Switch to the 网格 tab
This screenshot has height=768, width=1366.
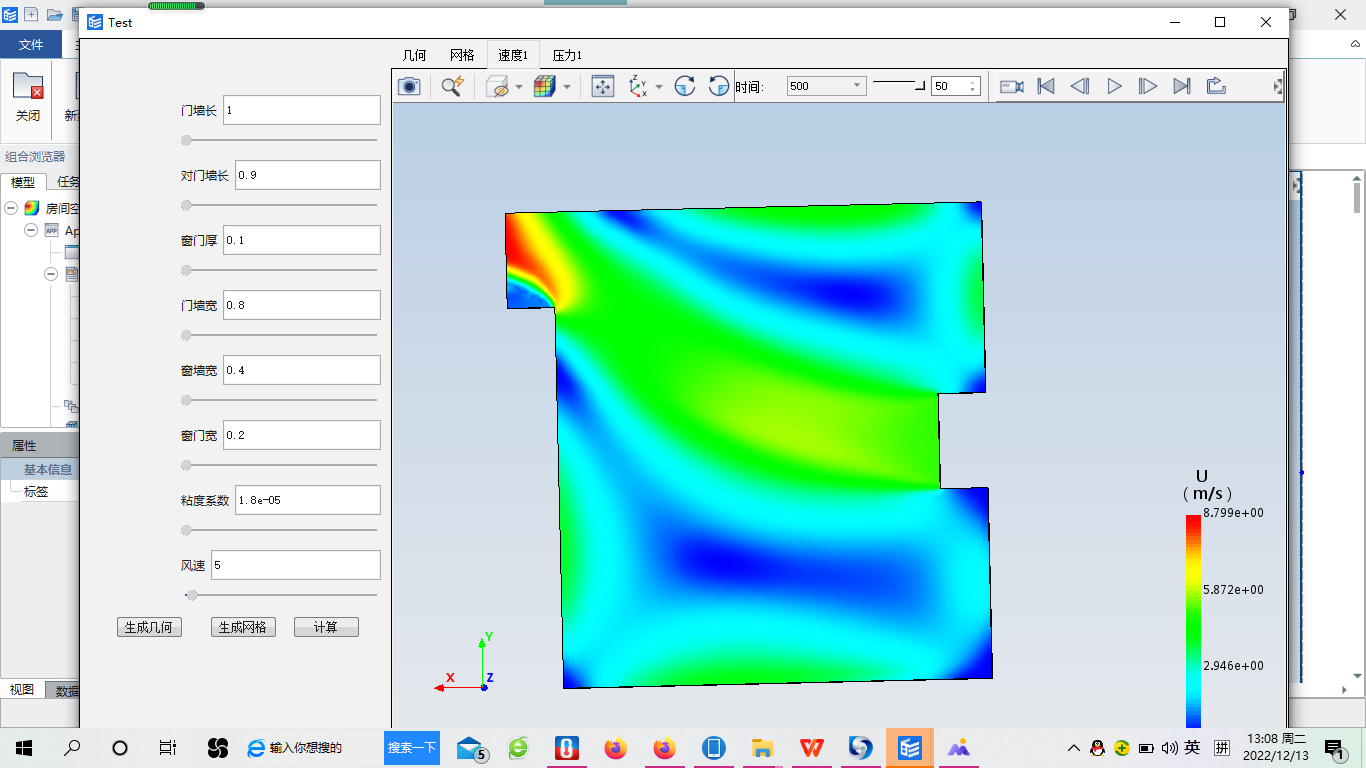click(462, 55)
